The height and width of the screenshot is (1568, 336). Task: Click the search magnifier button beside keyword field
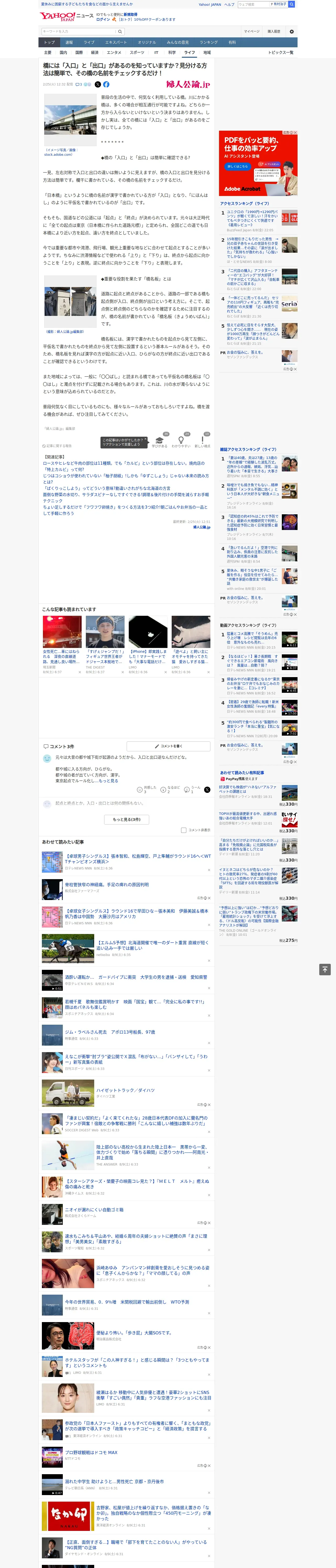pos(120,31)
